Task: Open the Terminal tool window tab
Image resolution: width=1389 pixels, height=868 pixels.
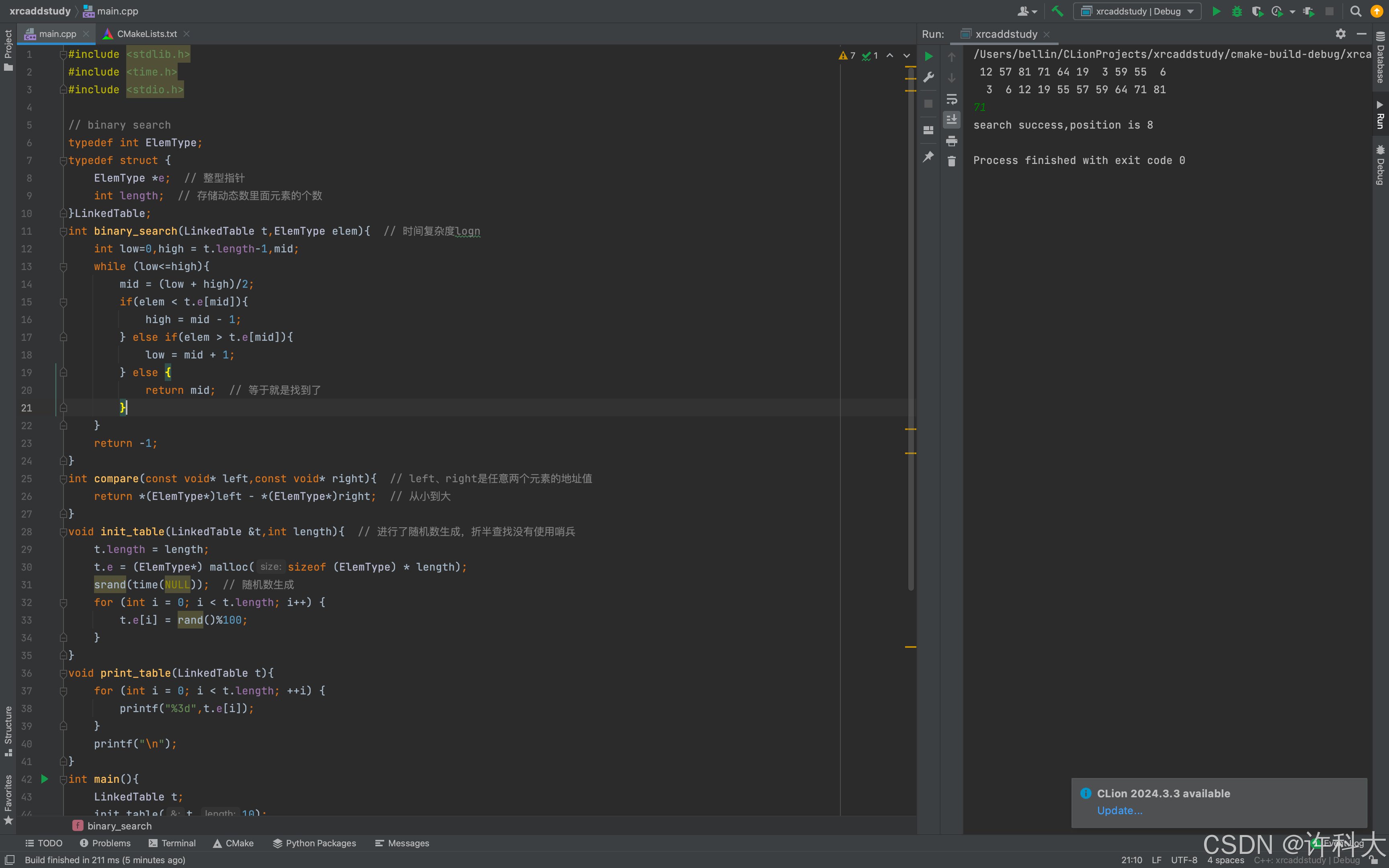Action: [x=172, y=843]
